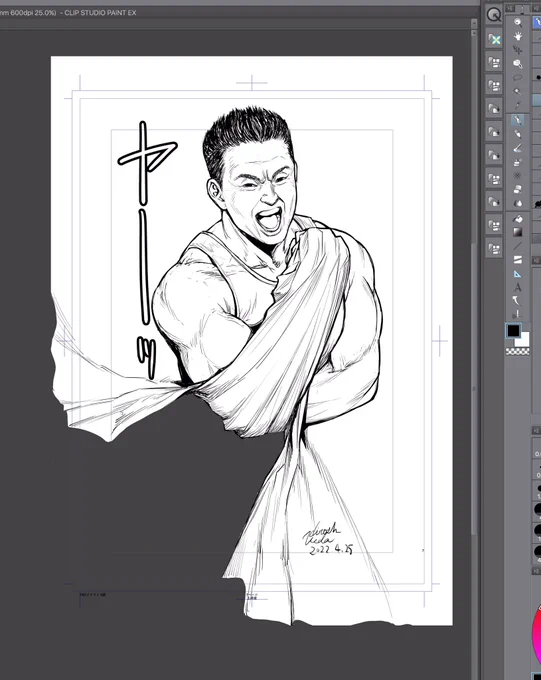
Task: Select the Move layer tool
Action: pos(518,64)
